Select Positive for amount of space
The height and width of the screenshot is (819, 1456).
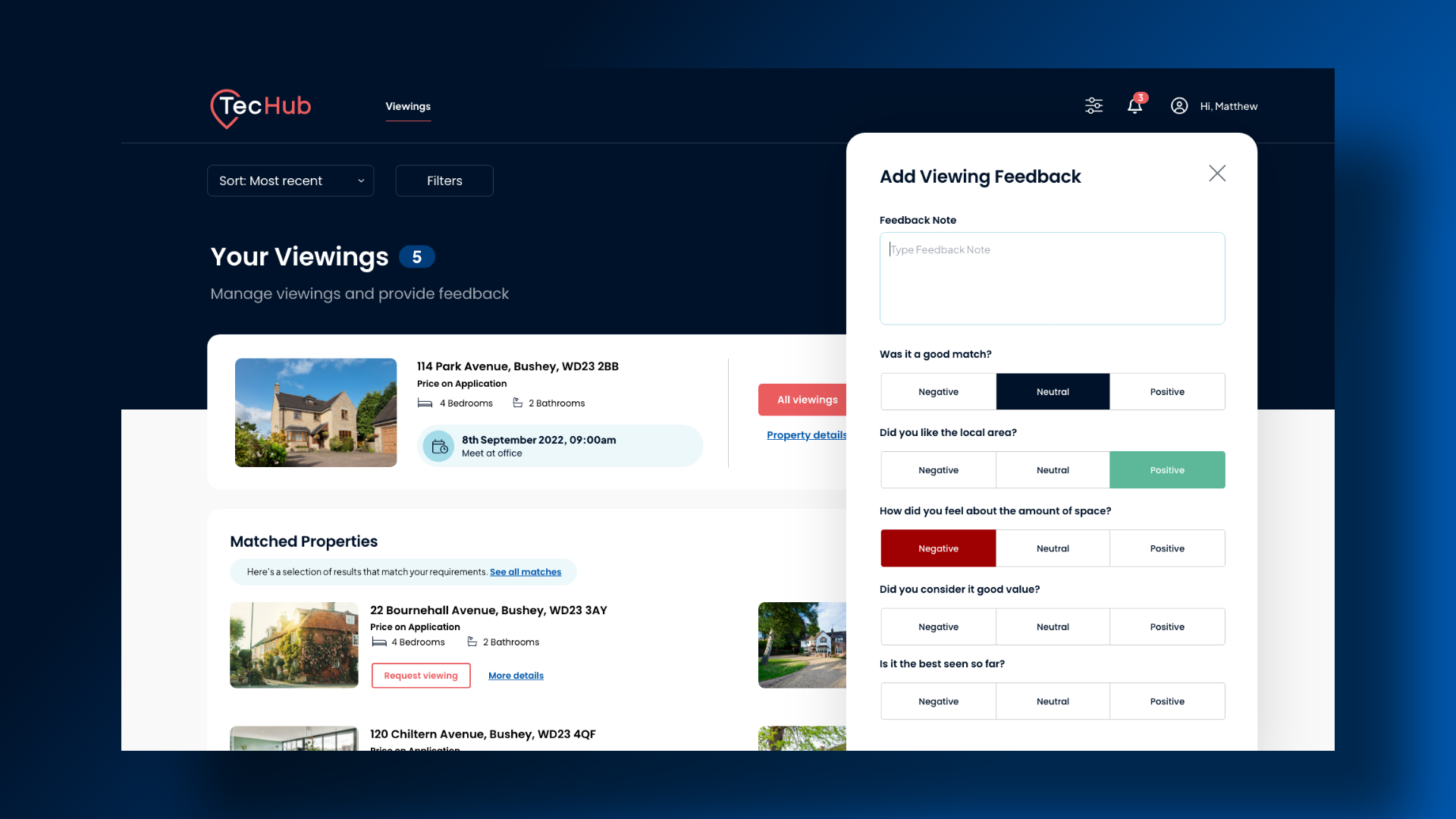click(x=1167, y=548)
